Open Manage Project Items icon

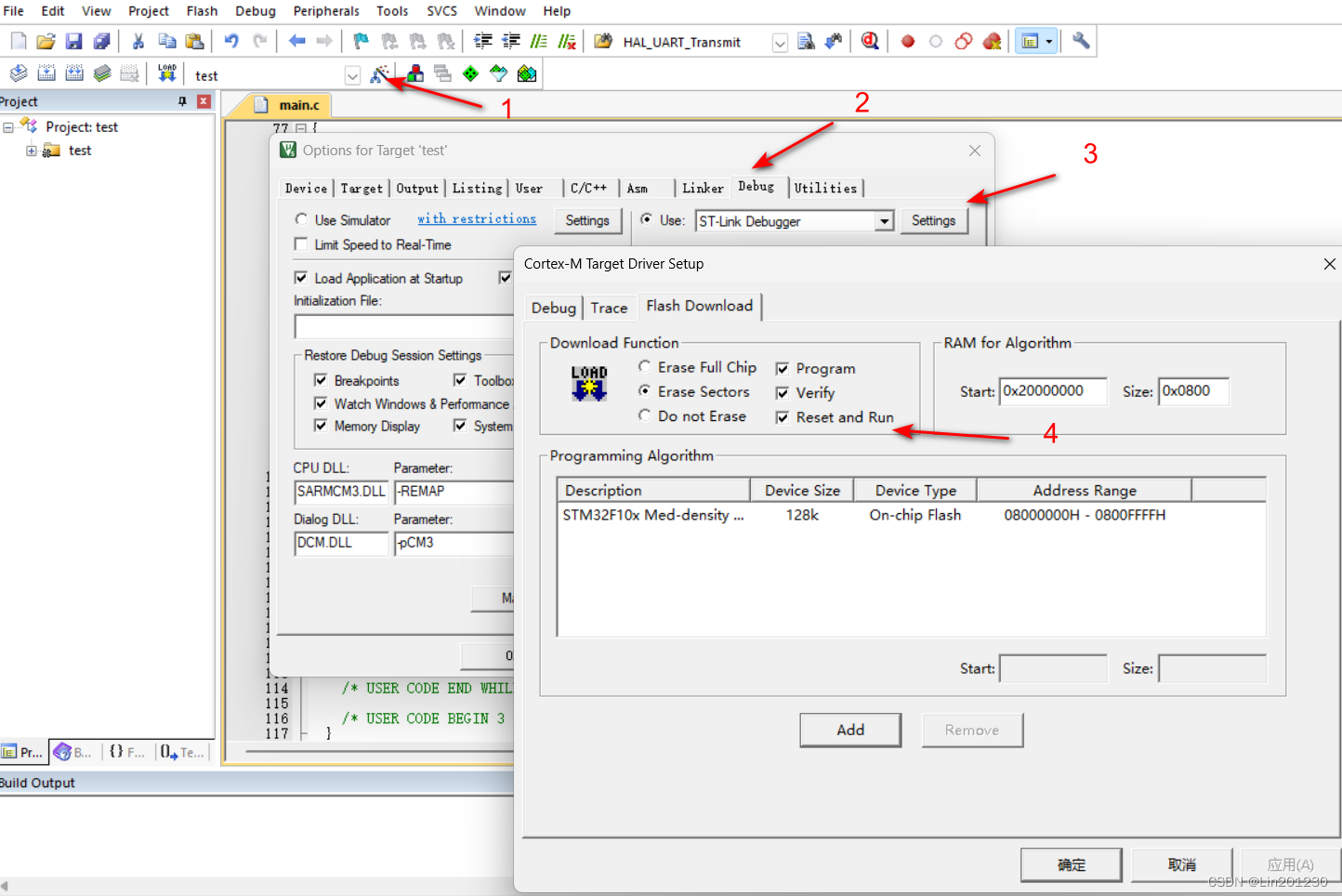415,74
